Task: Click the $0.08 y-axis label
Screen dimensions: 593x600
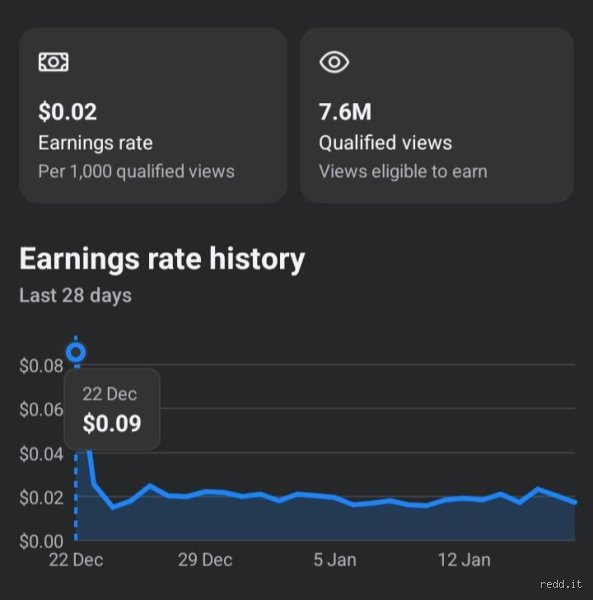Action: [x=41, y=365]
